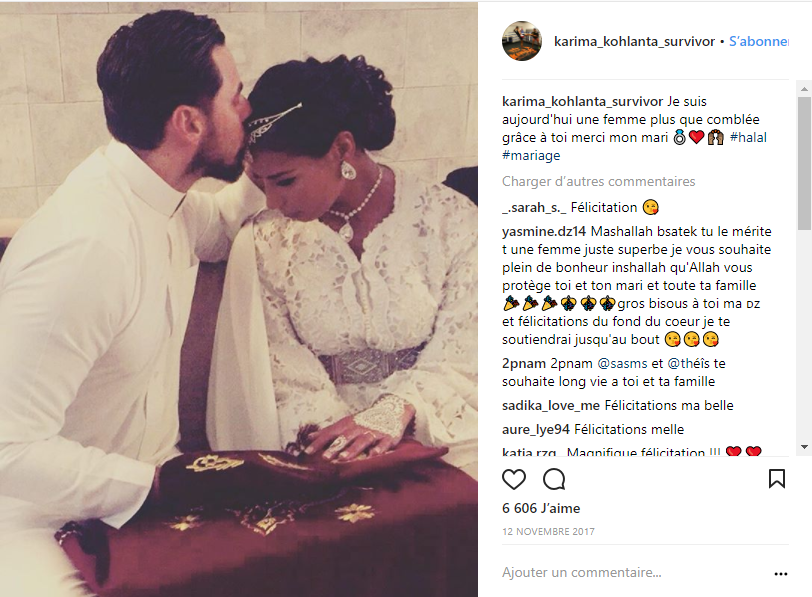Follow account via S'abonner link

point(759,41)
